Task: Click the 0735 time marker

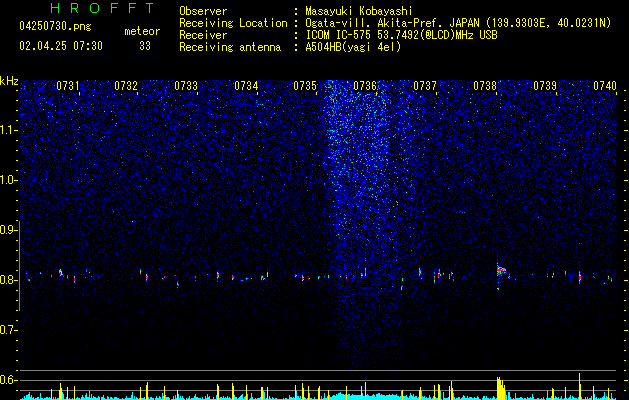Action: click(305, 86)
